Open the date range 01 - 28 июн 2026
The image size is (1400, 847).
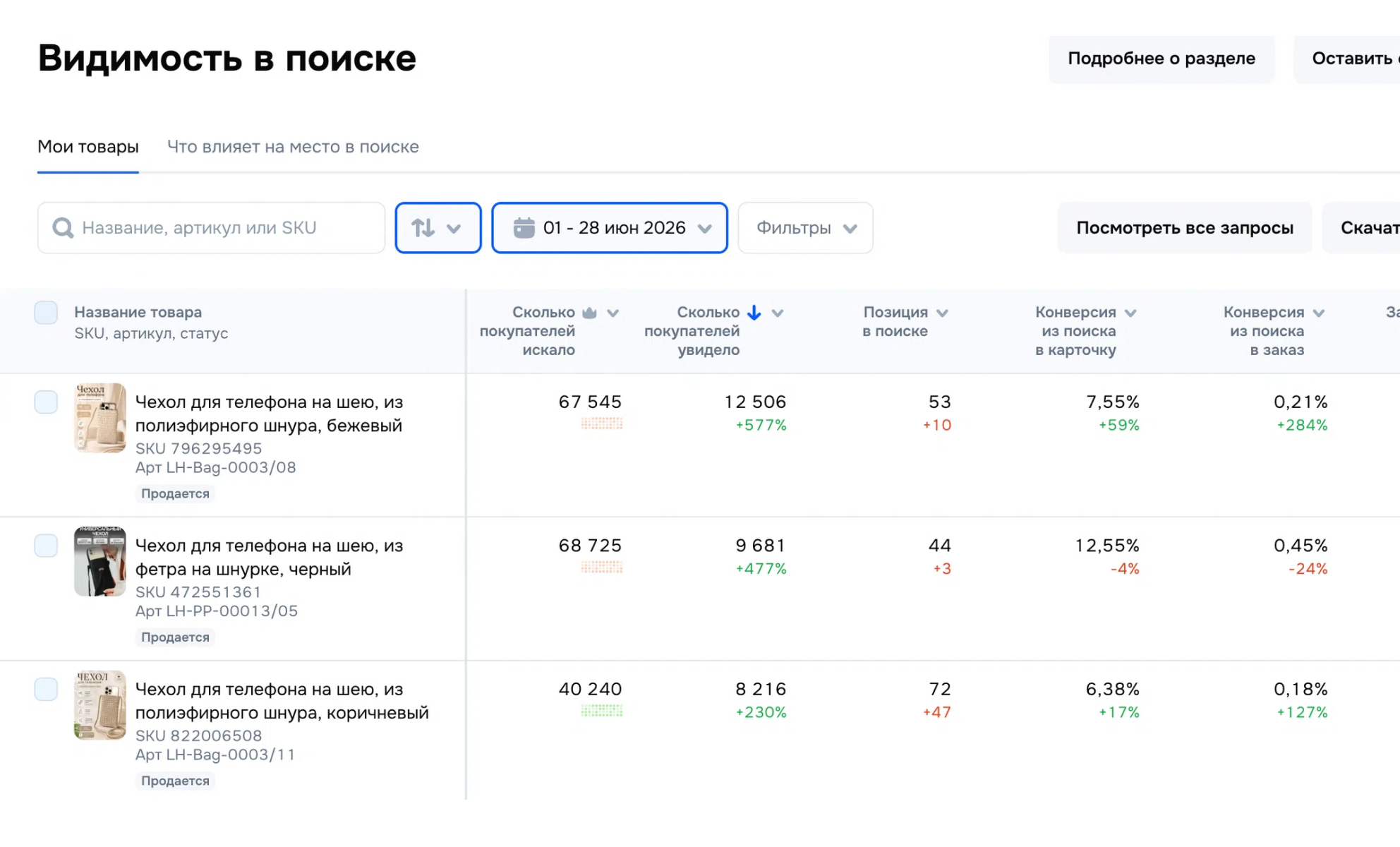click(610, 228)
